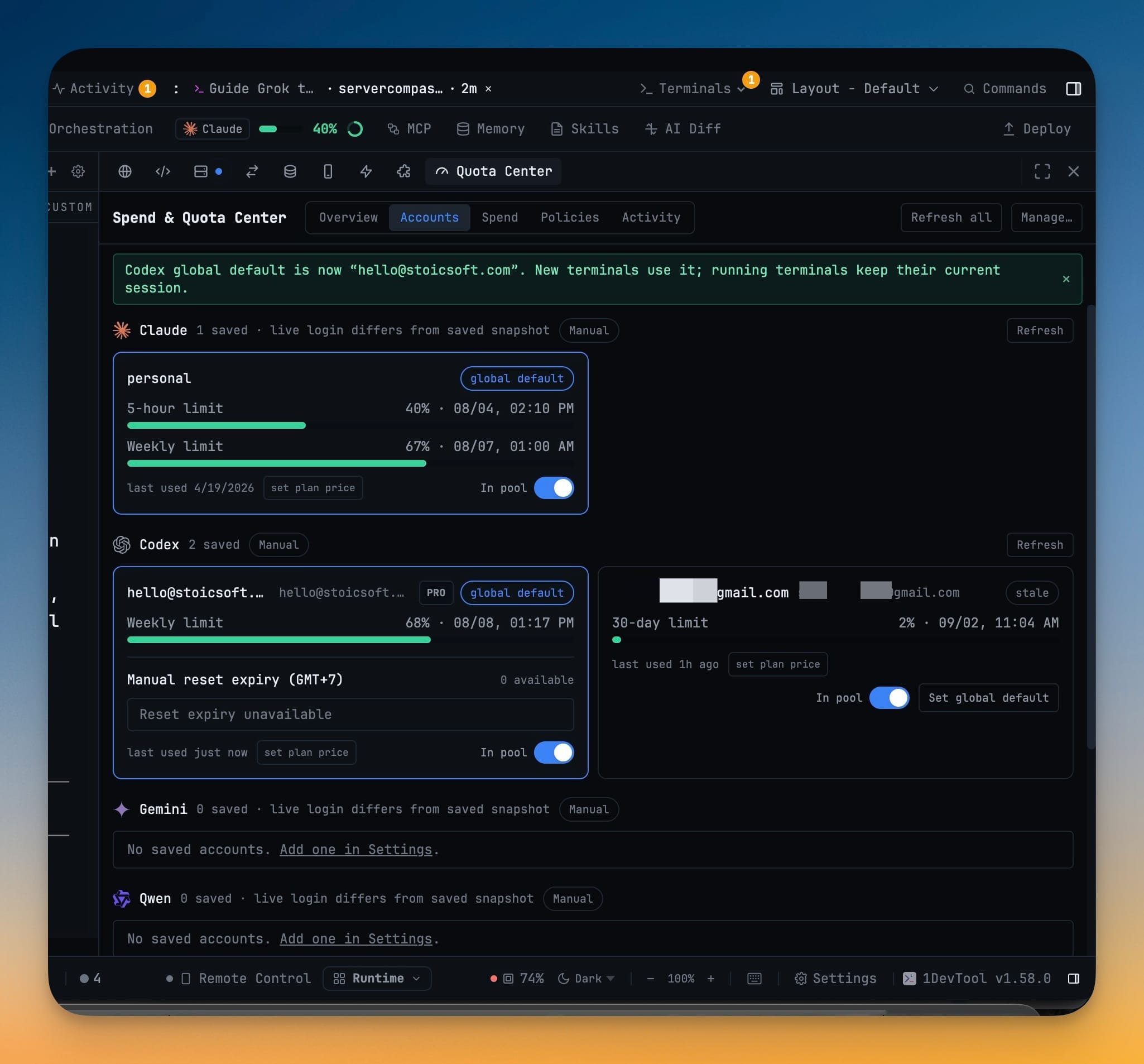Click Set global default on gmail.com account
Viewport: 1144px width, 1064px height.
tap(988, 698)
